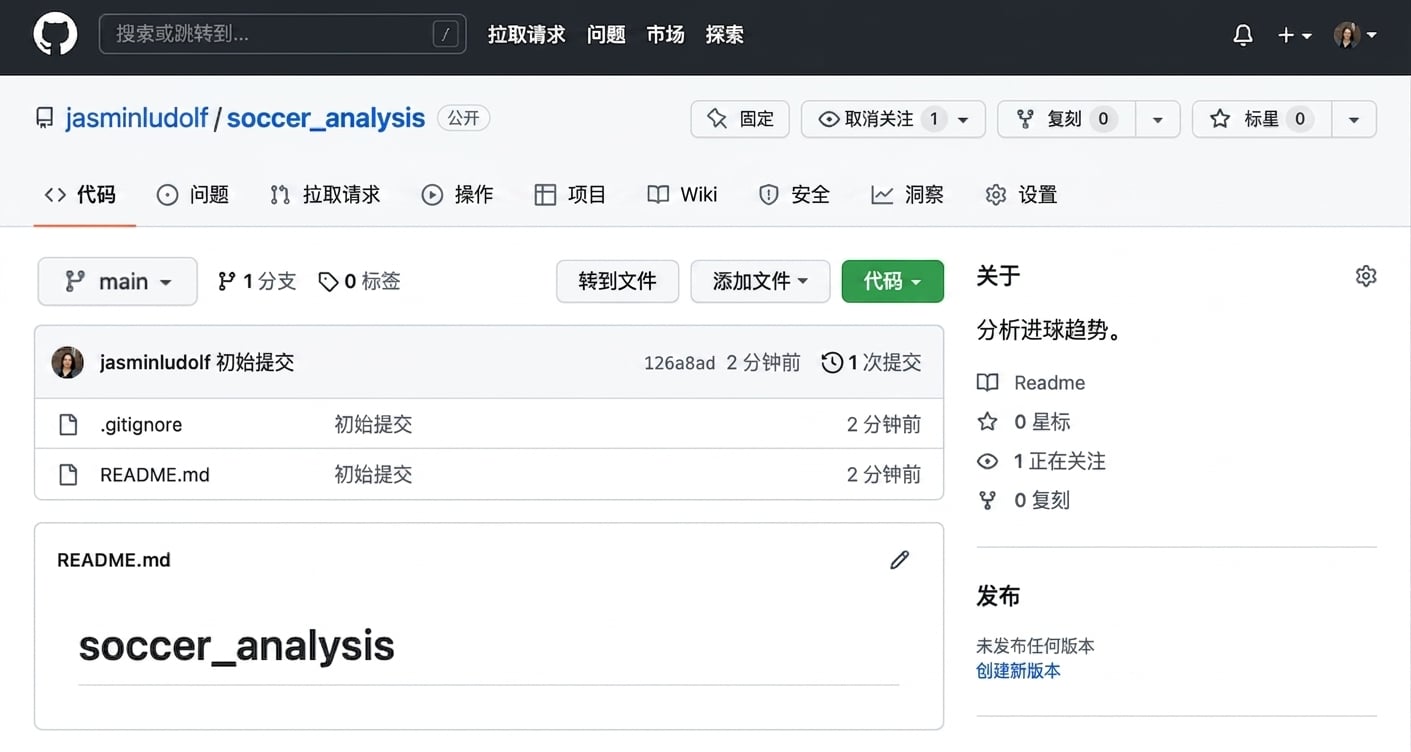
Task: Open 初始提交 commit message in README.md row
Action: pyautogui.click(x=373, y=475)
